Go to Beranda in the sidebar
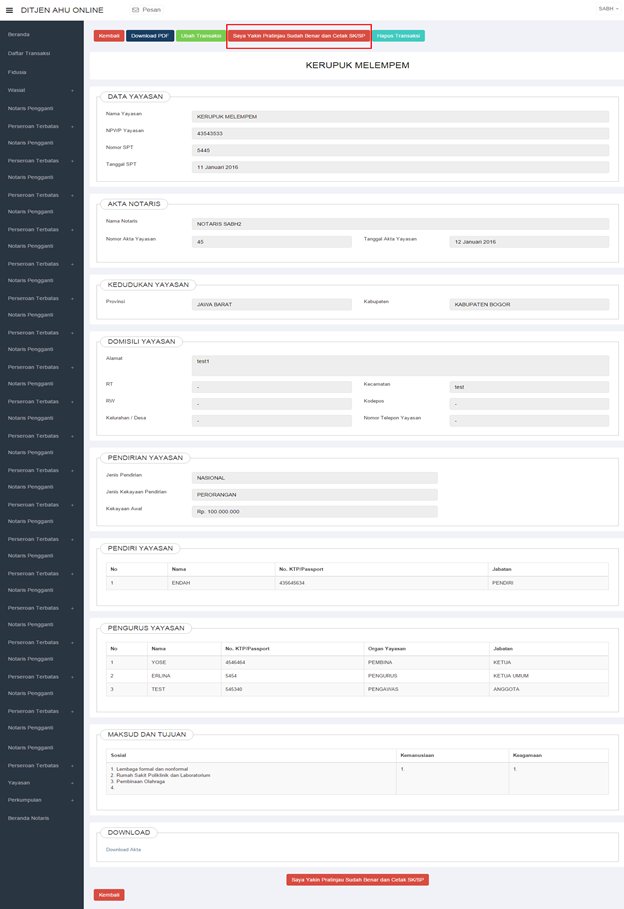This screenshot has width=624, height=909. pyautogui.click(x=19, y=35)
